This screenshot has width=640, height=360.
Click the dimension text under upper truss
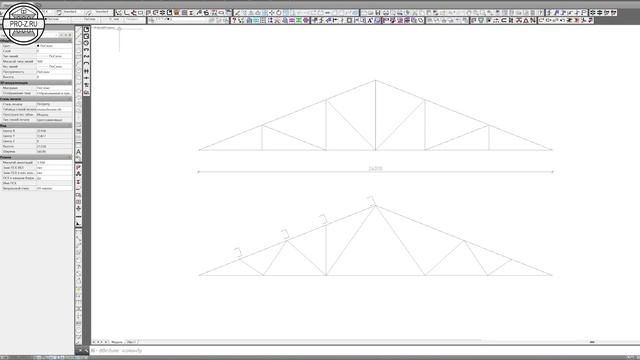376,168
